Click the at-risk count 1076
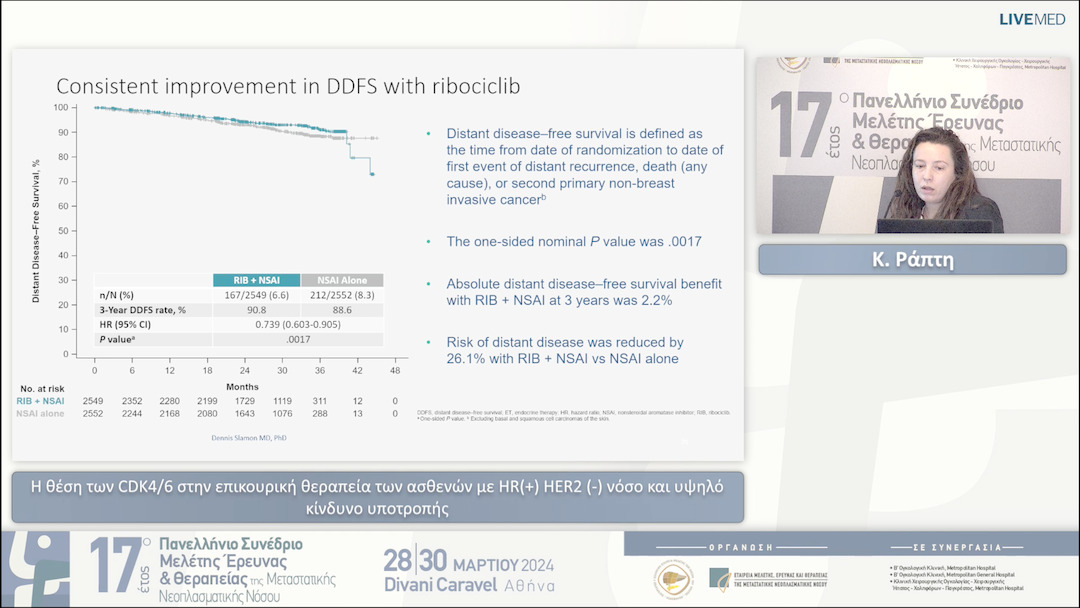The width and height of the screenshot is (1080, 608). (x=282, y=414)
